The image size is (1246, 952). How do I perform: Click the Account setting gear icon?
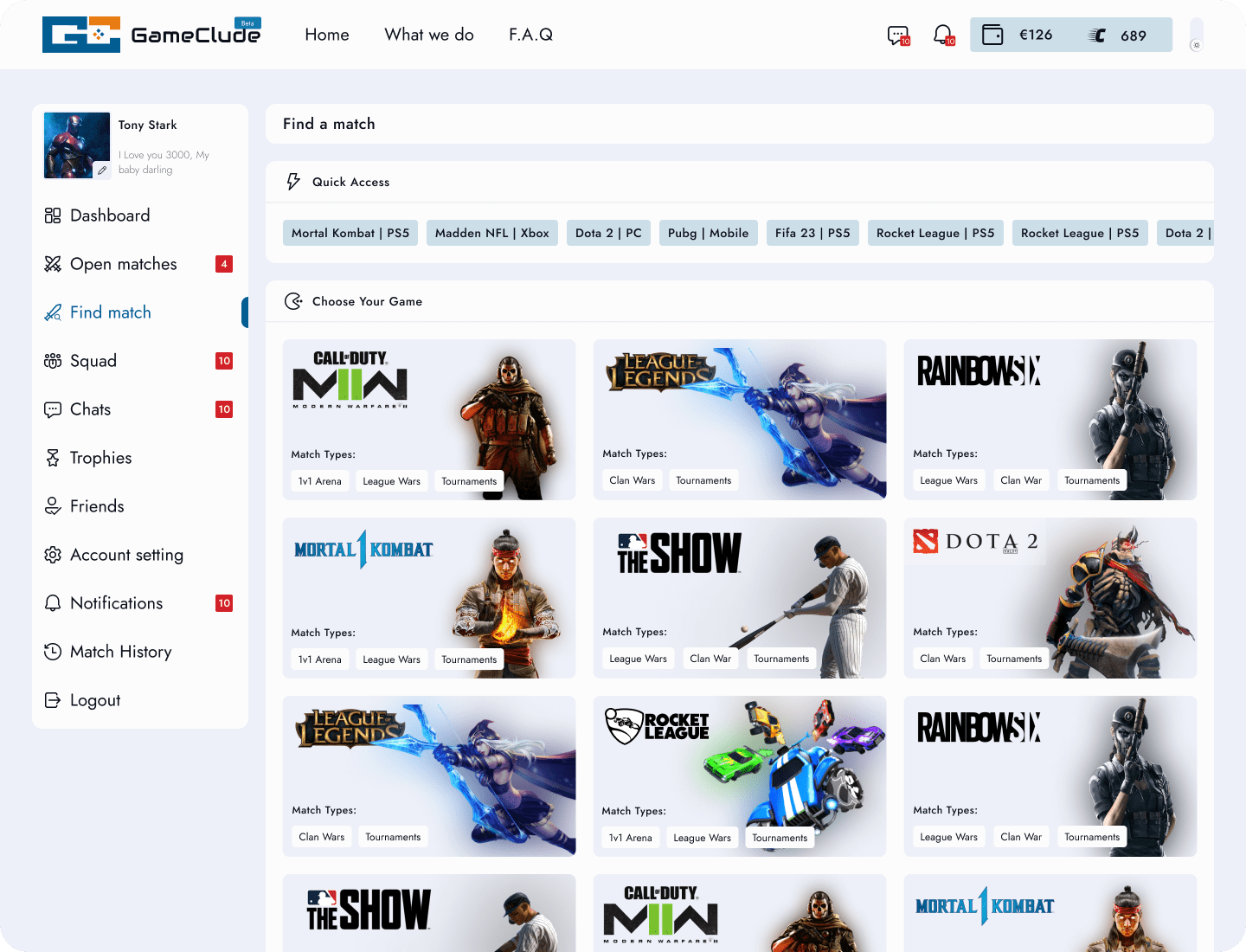tap(53, 555)
